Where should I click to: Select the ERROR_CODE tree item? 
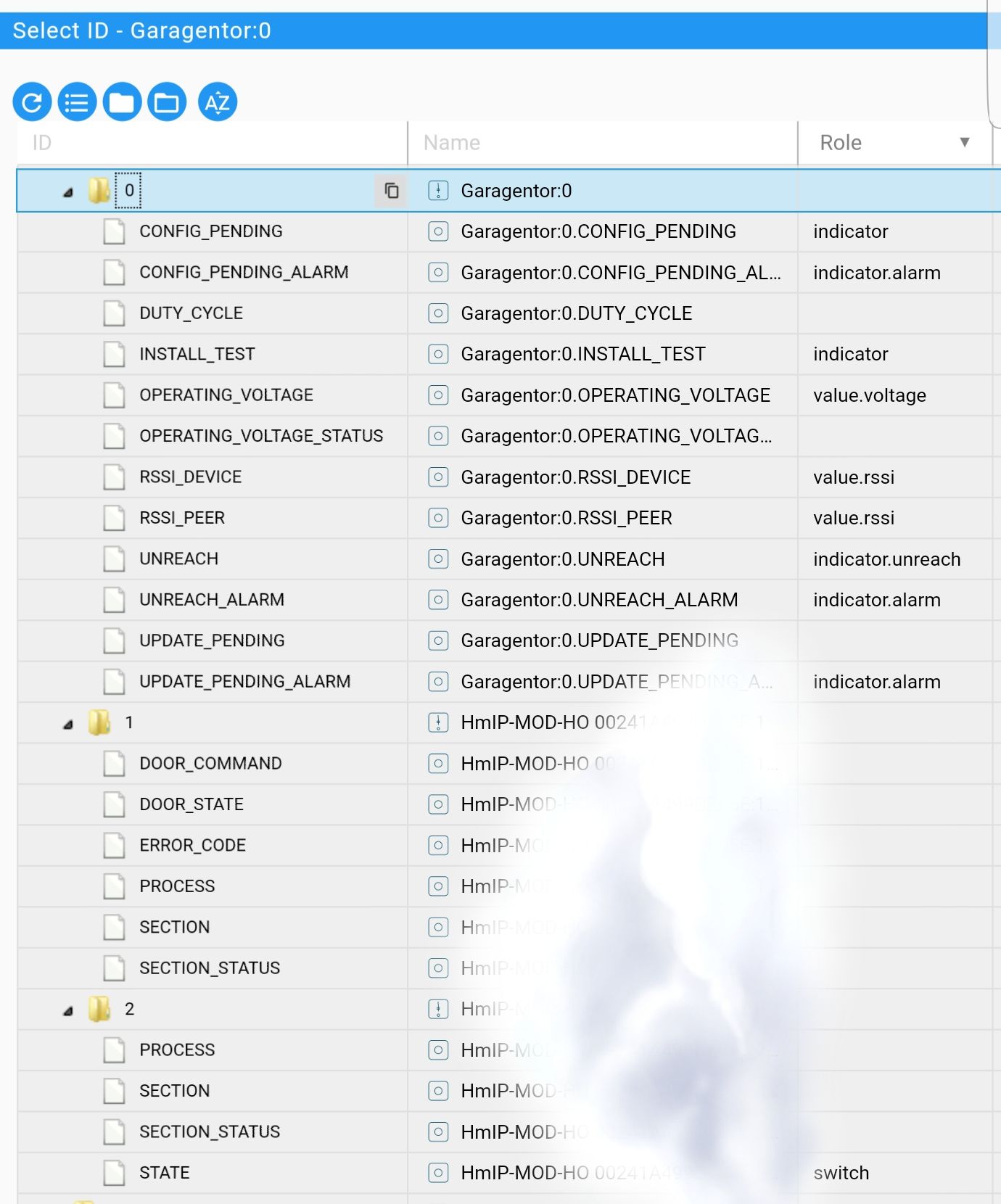pos(192,846)
